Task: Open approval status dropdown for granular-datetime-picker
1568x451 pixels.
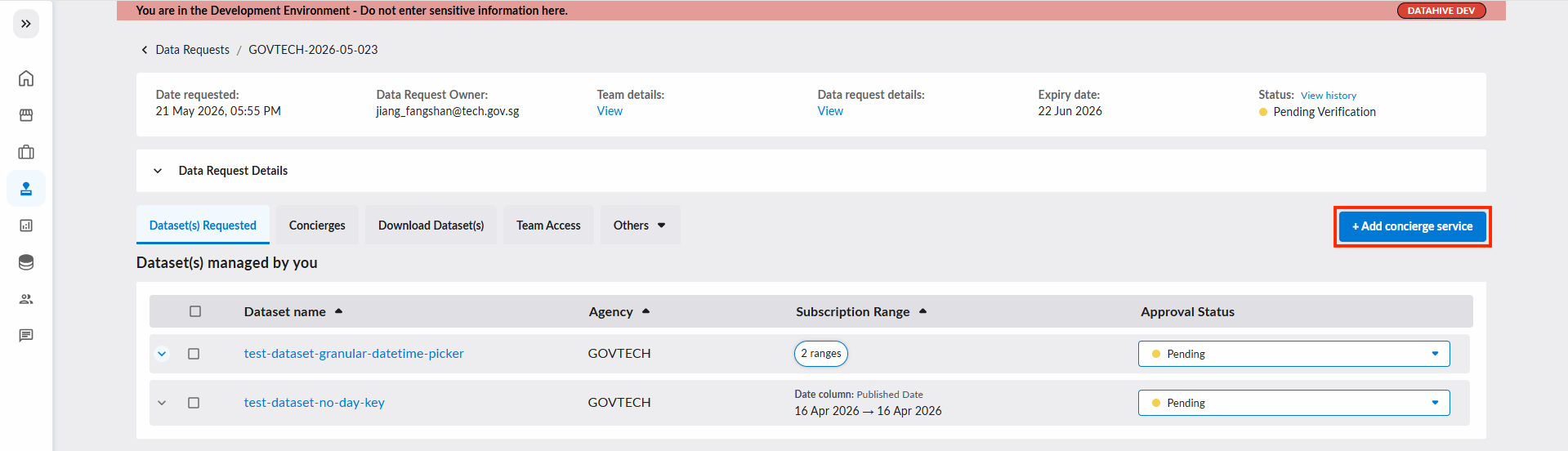Action: tap(1293, 354)
